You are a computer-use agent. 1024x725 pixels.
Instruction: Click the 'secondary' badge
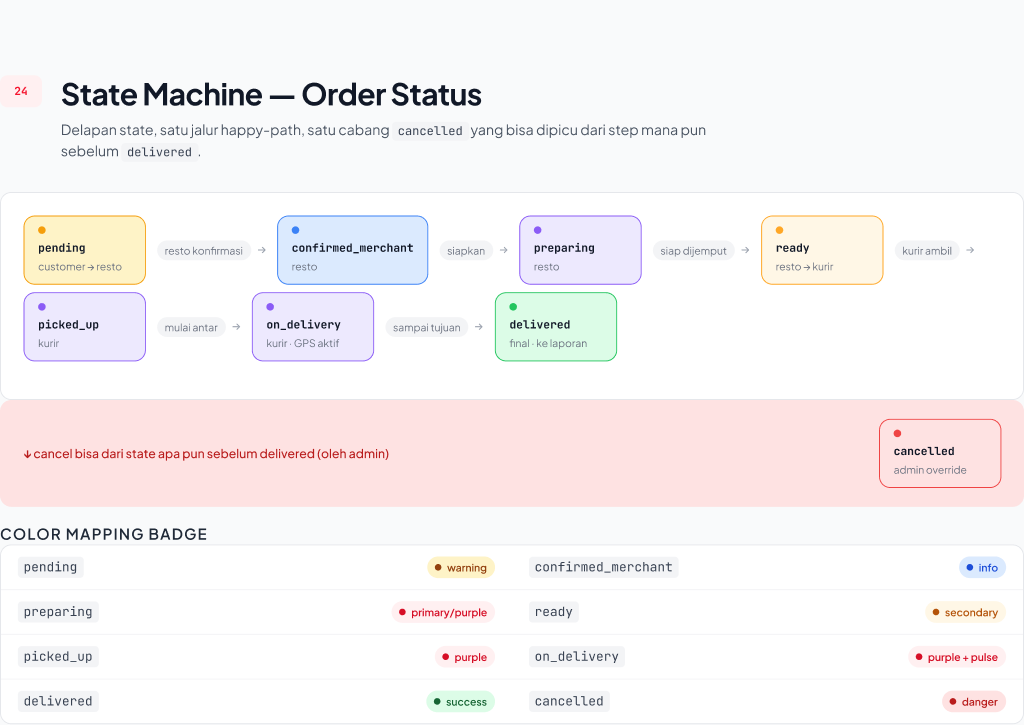pyautogui.click(x=965, y=612)
